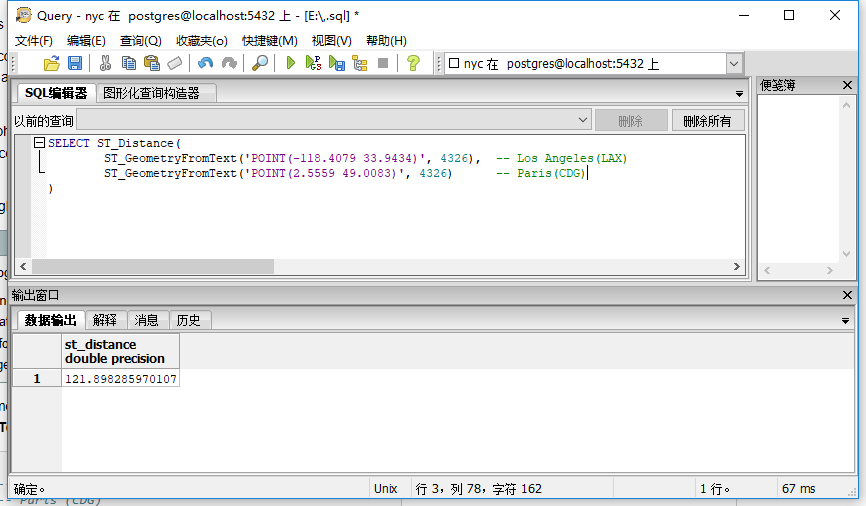The height and width of the screenshot is (506, 866).
Task: Click '67 ms' execution time in status bar
Action: [799, 488]
